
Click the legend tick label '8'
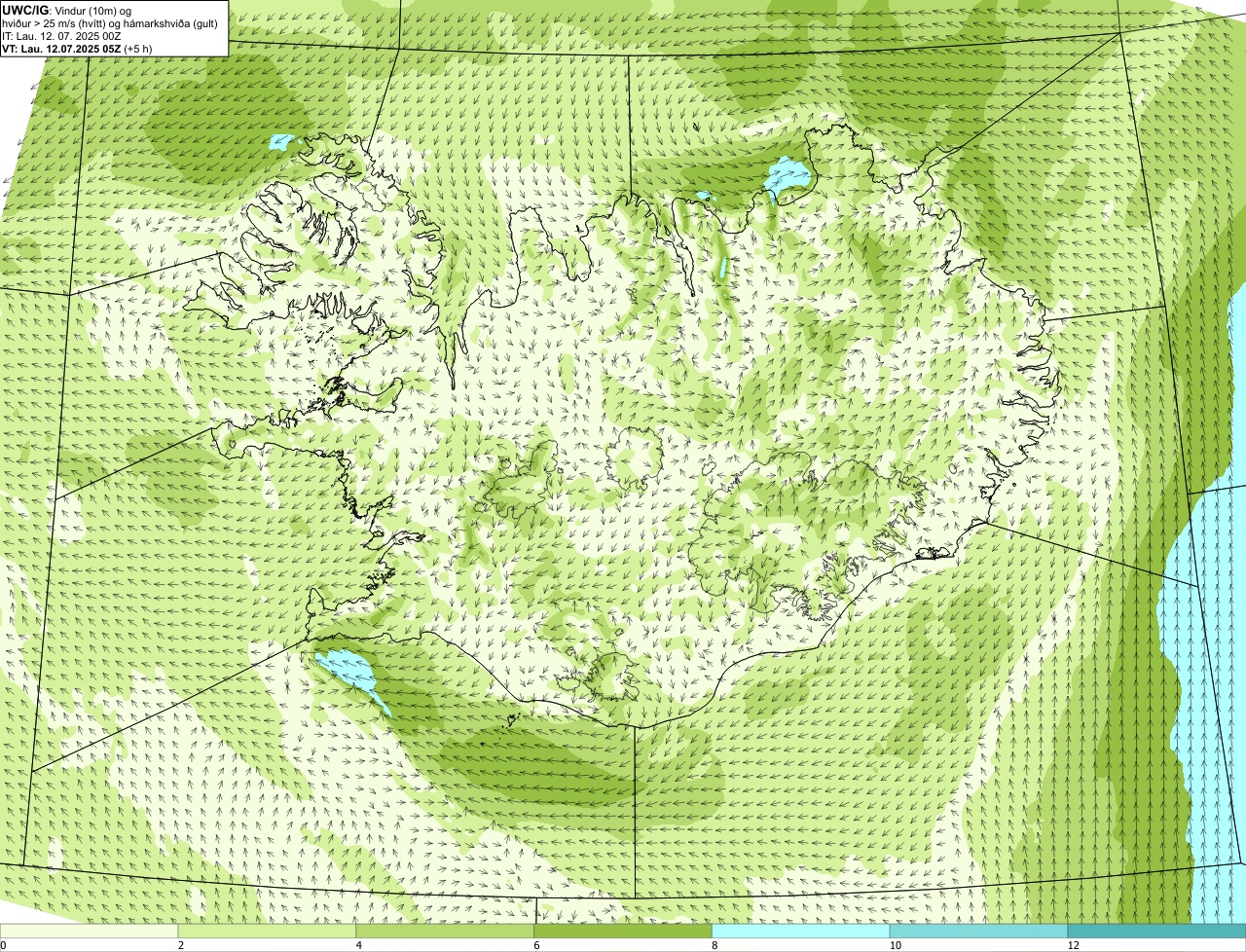tap(715, 945)
